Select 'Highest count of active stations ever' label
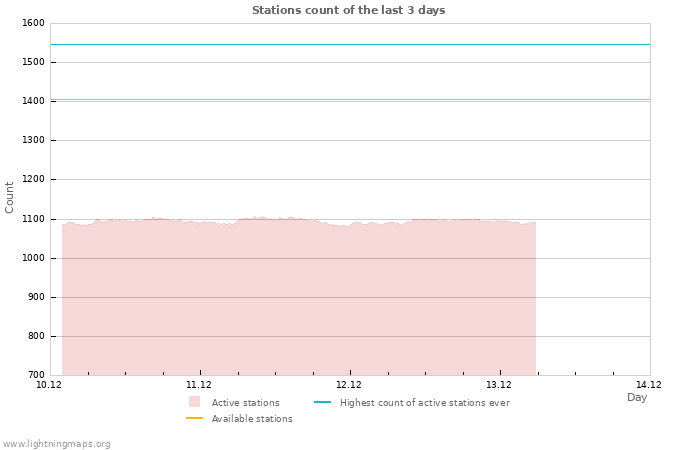The width and height of the screenshot is (700, 450). (x=424, y=403)
